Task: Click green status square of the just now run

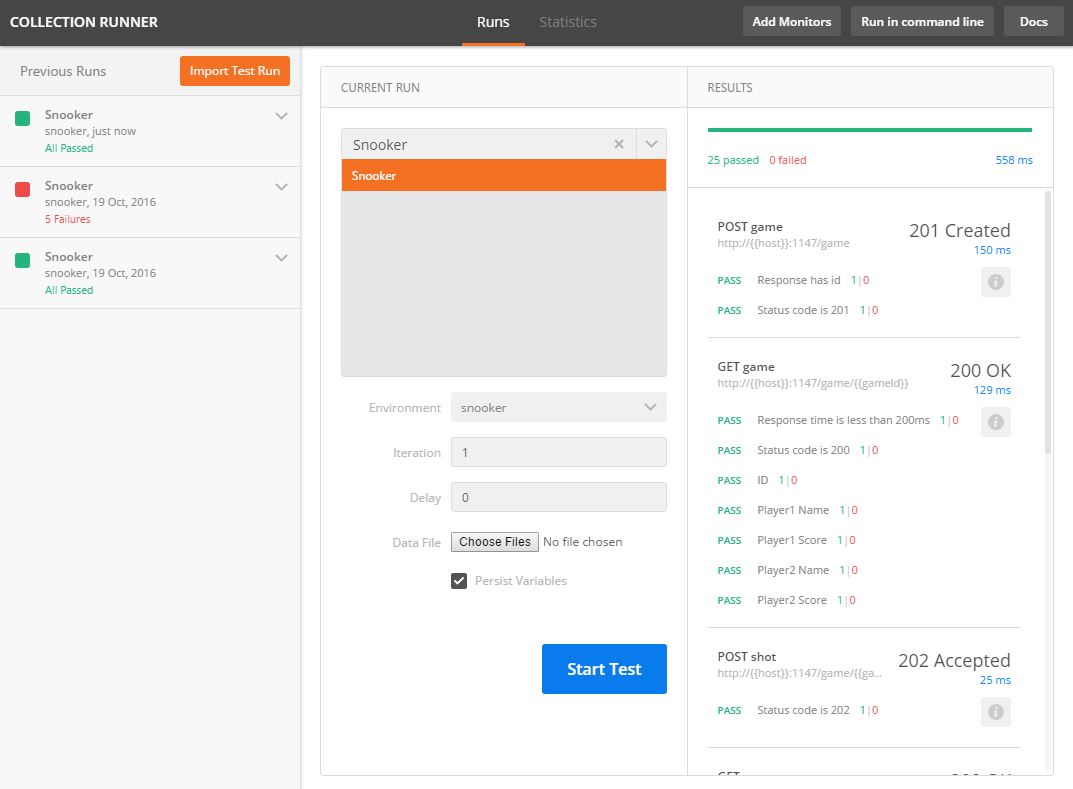Action: coord(23,118)
